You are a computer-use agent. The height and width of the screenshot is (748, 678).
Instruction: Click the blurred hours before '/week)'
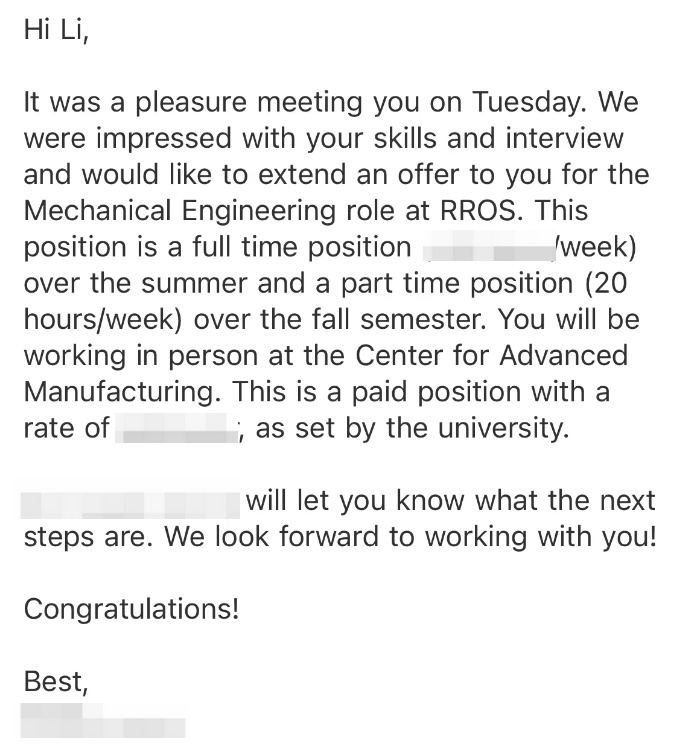tap(490, 247)
